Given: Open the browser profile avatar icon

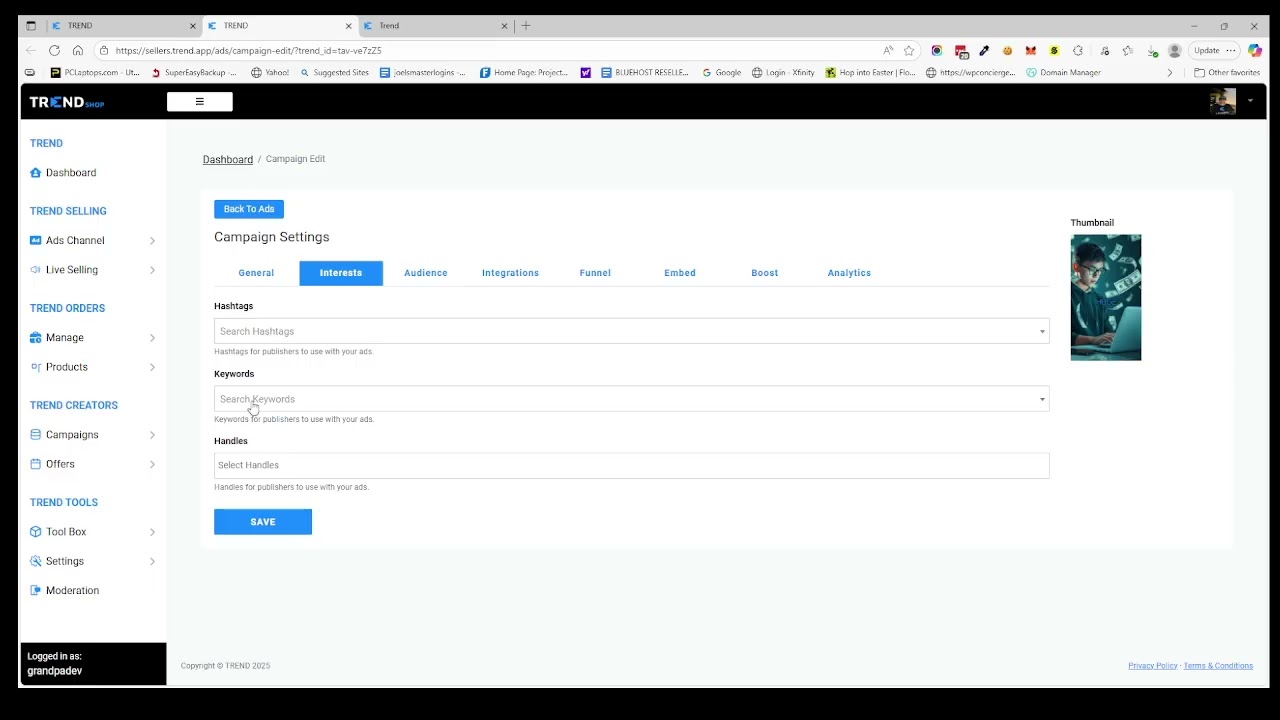Looking at the screenshot, I should pyautogui.click(x=1175, y=50).
